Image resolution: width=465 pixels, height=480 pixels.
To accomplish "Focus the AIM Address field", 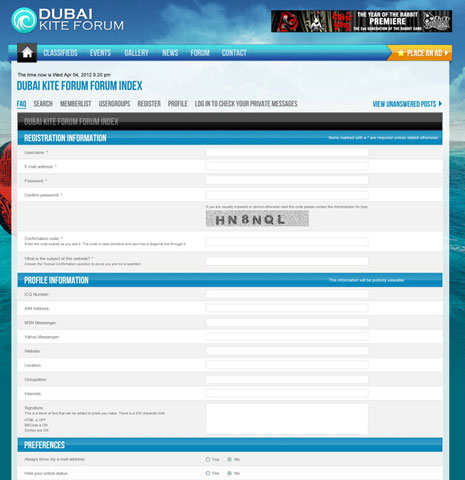I will coord(287,308).
